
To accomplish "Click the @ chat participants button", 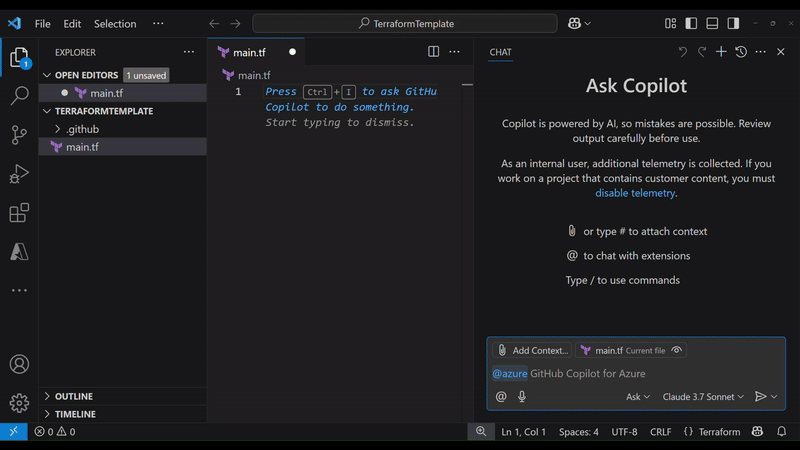I will click(501, 396).
